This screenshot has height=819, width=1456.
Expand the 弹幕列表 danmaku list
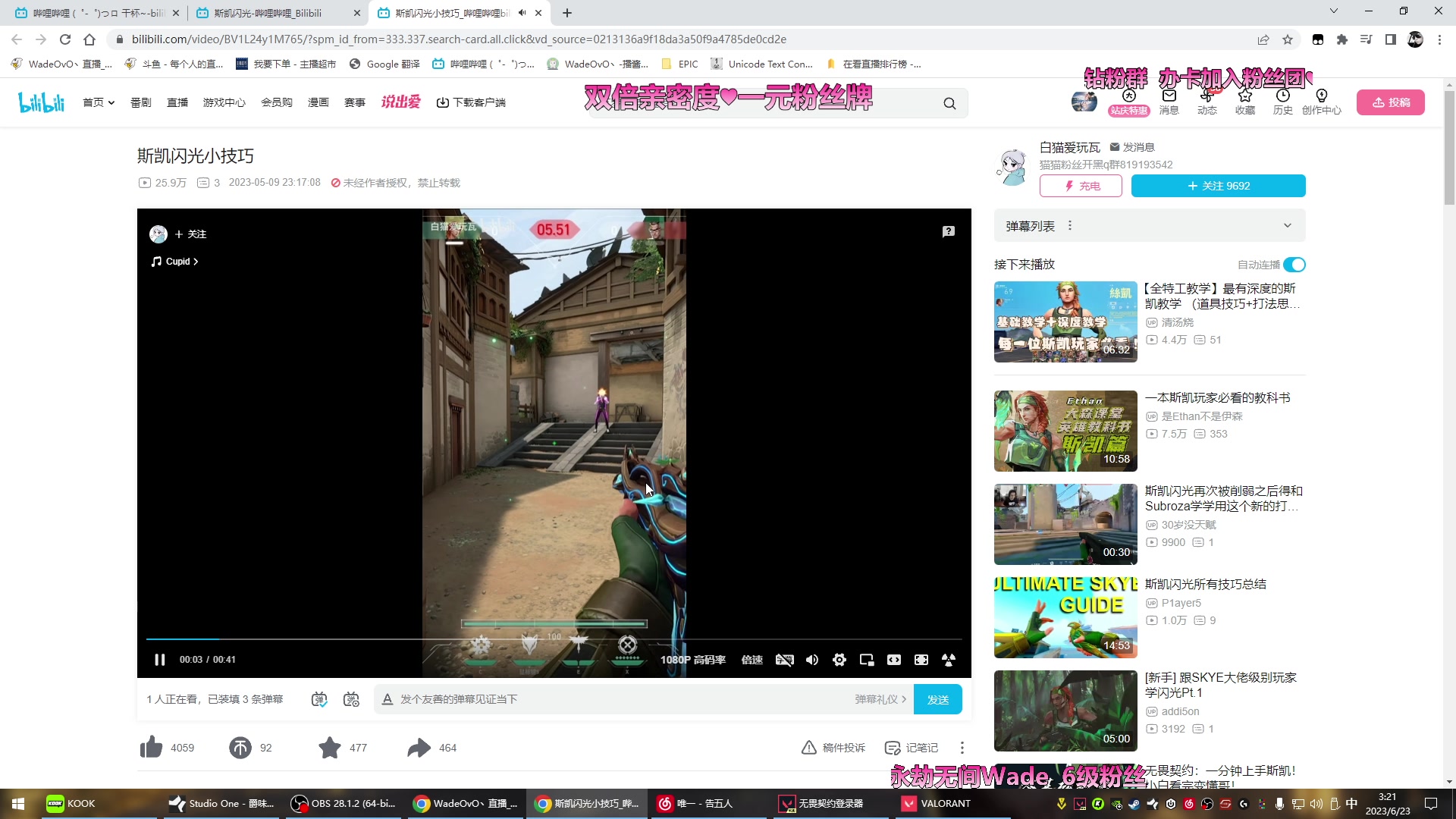1287,226
